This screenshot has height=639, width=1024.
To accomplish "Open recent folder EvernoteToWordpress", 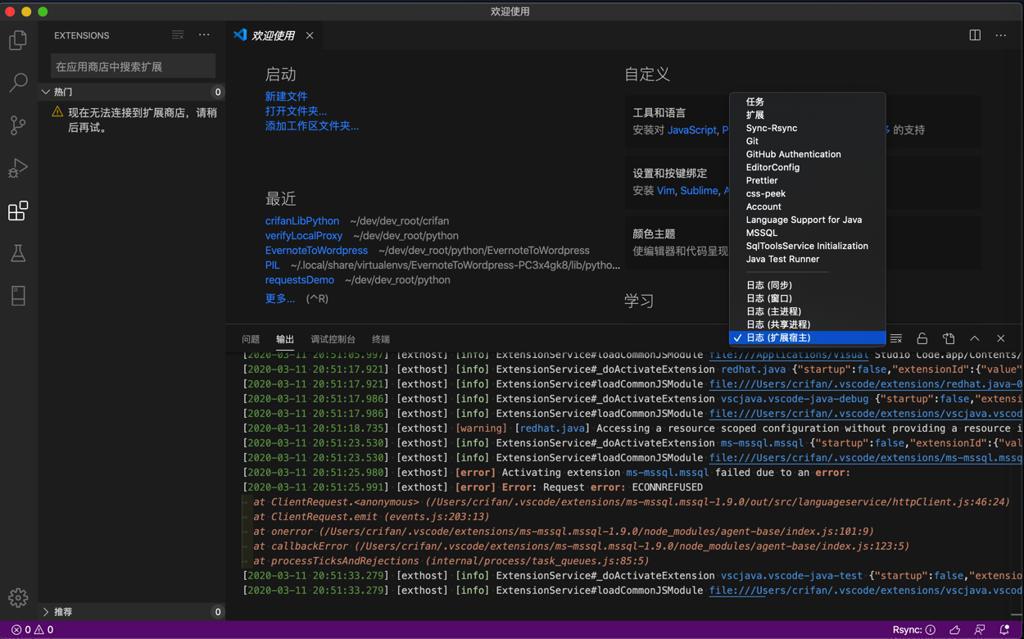I will 316,251.
